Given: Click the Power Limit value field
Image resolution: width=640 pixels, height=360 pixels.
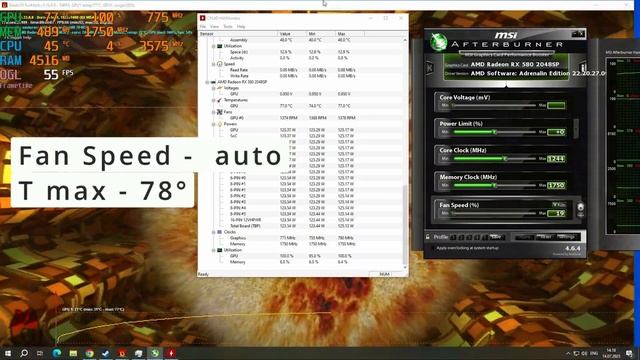Looking at the screenshot, I should point(556,132).
